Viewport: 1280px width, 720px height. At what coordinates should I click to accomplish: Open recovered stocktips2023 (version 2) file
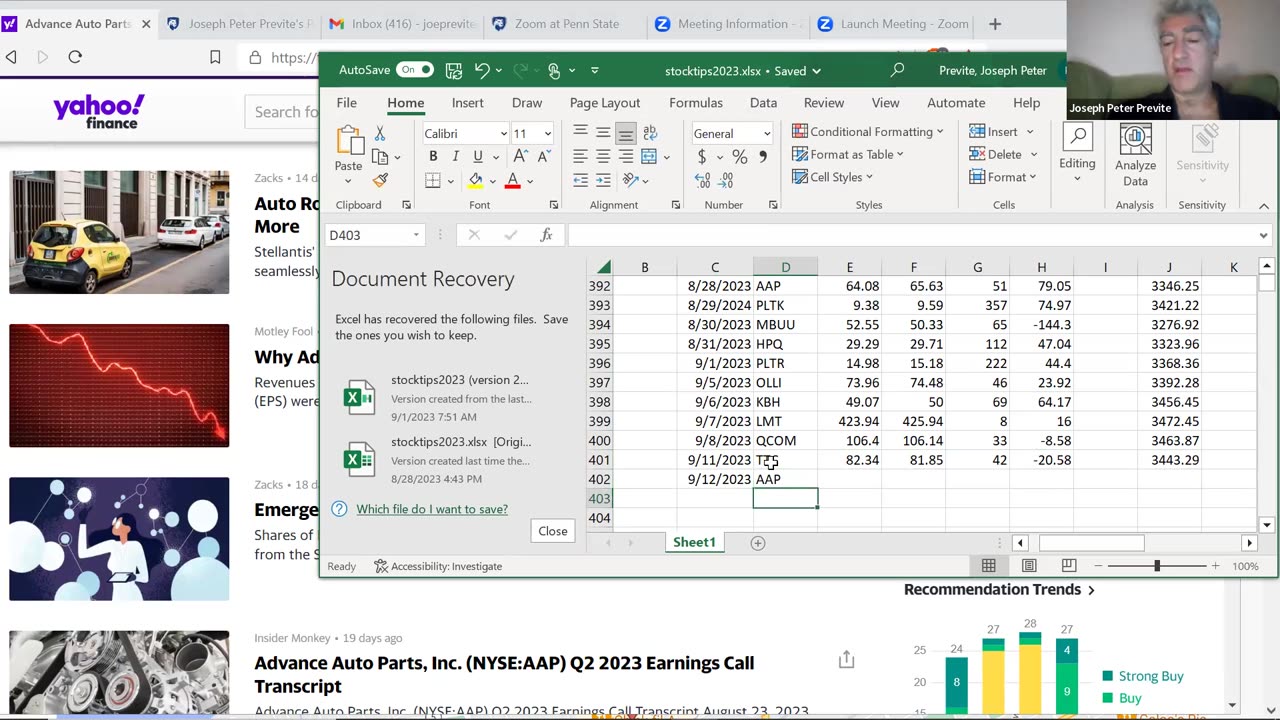pos(452,397)
